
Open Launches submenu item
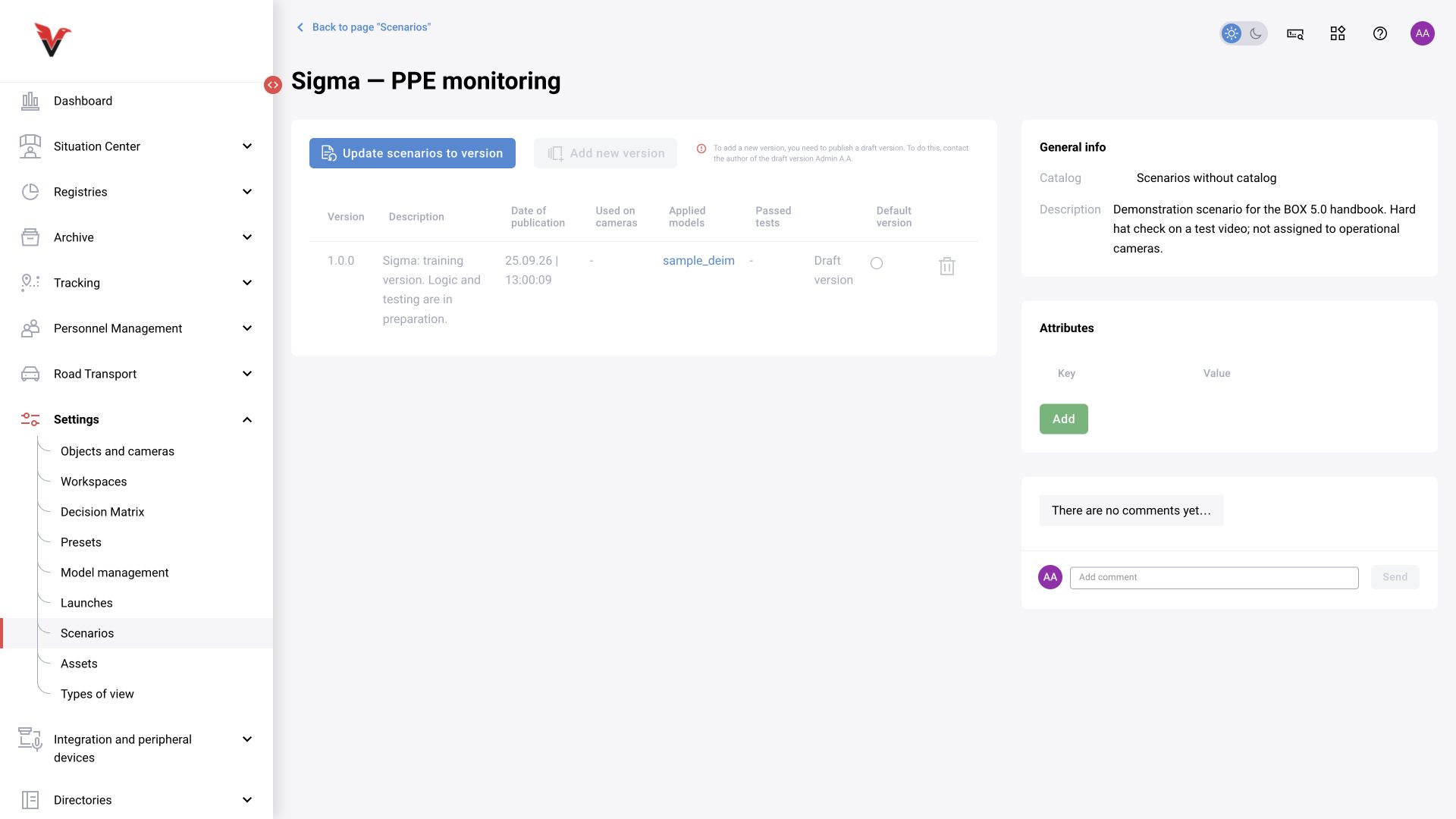(x=86, y=603)
